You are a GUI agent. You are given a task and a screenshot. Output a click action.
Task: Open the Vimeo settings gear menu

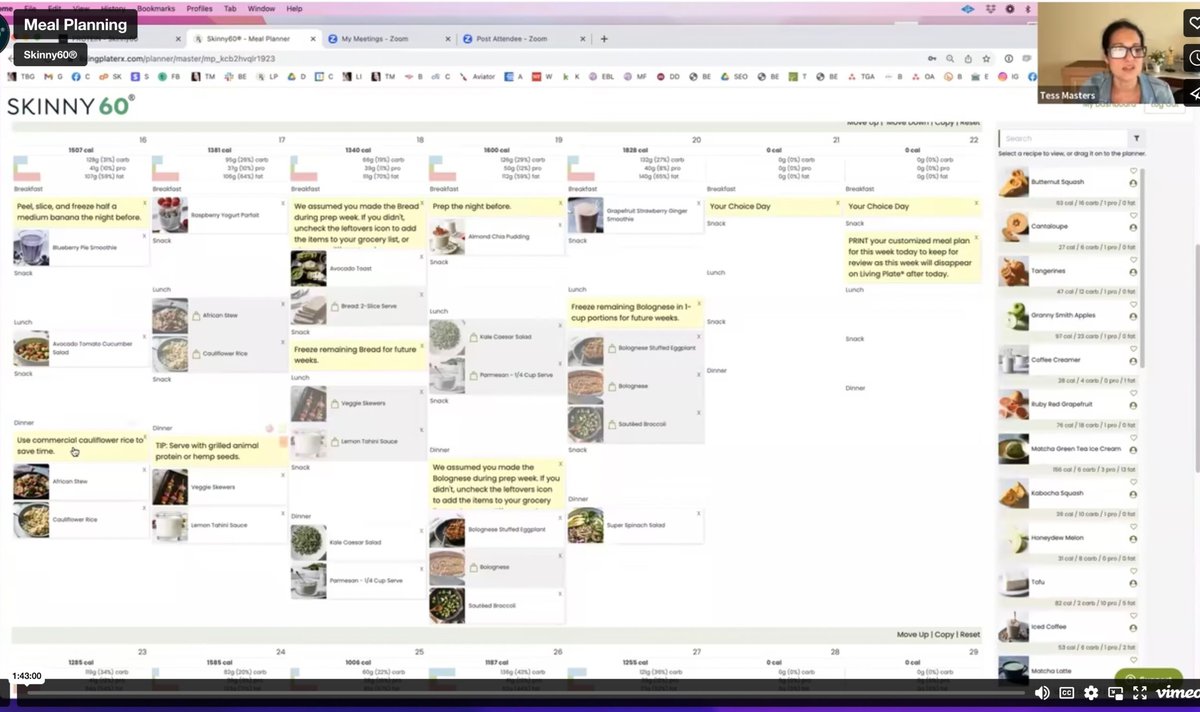click(x=1091, y=693)
